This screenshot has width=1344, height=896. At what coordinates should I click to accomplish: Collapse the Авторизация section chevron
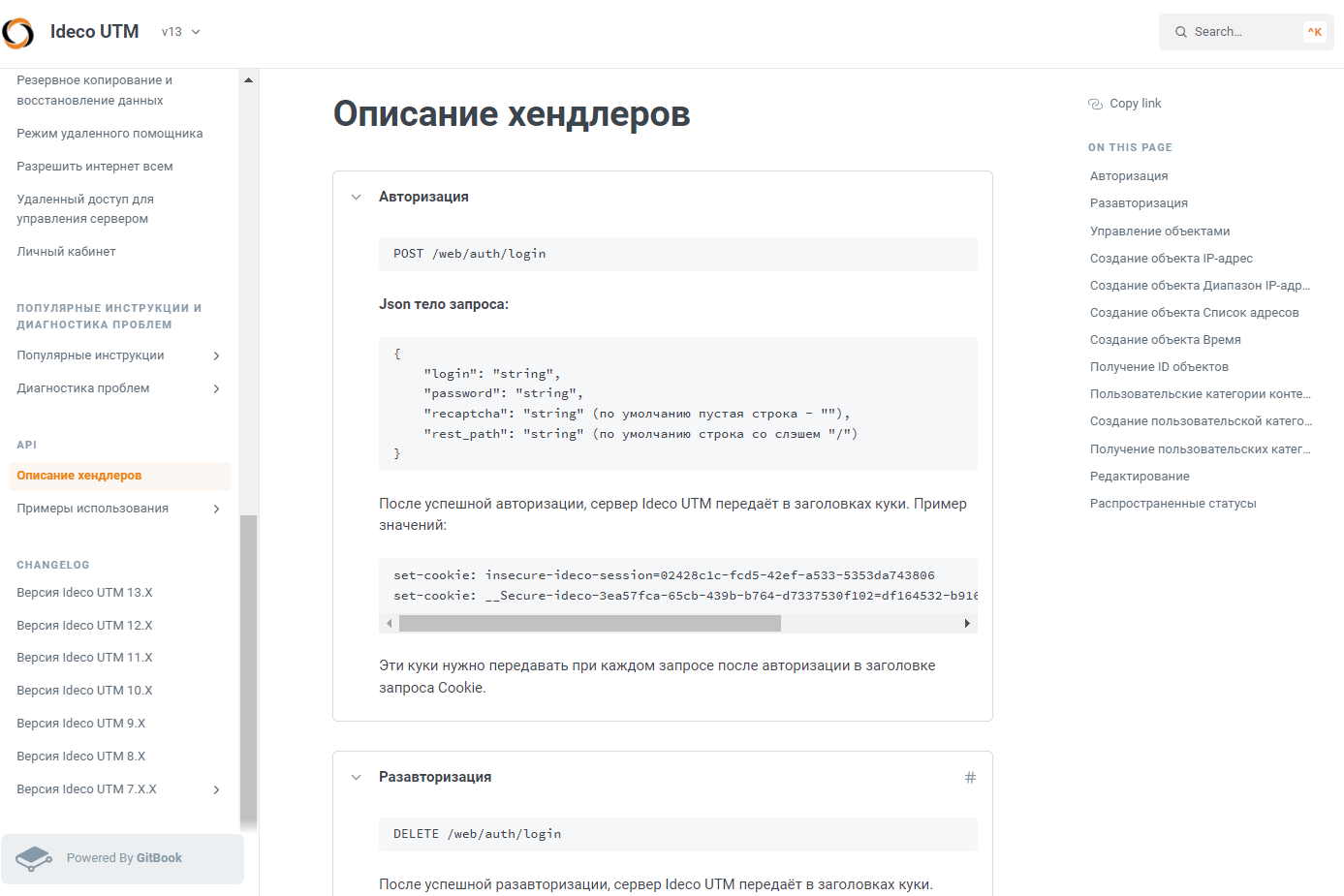pyautogui.click(x=357, y=197)
